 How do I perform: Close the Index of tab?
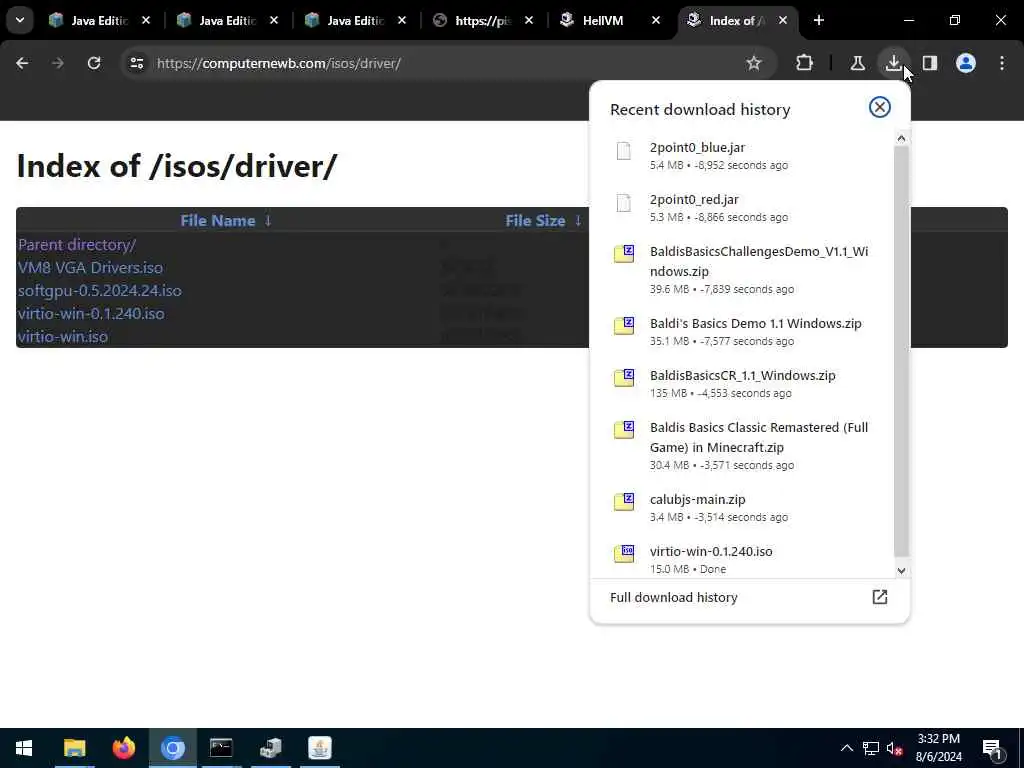782,20
